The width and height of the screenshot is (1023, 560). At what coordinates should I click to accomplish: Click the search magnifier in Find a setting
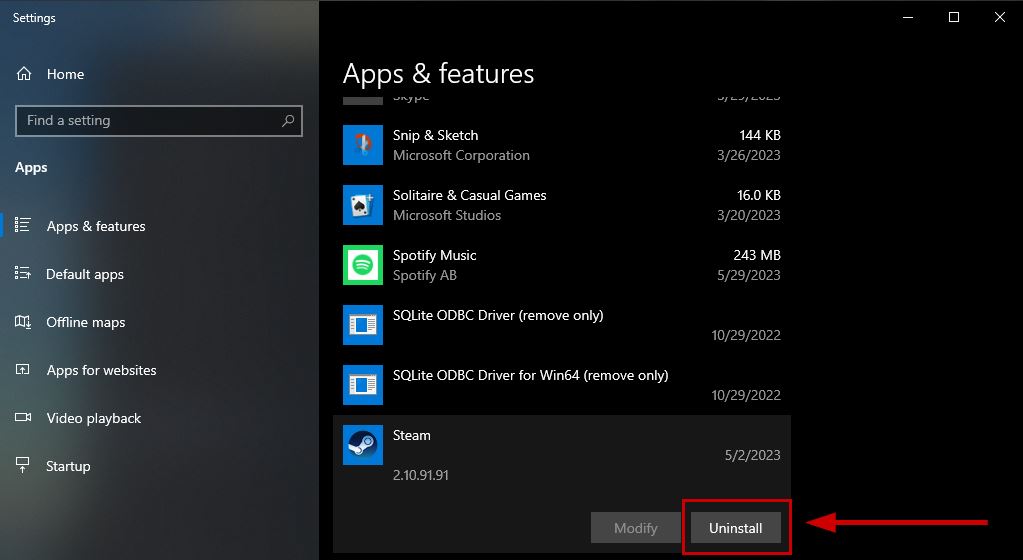(288, 121)
